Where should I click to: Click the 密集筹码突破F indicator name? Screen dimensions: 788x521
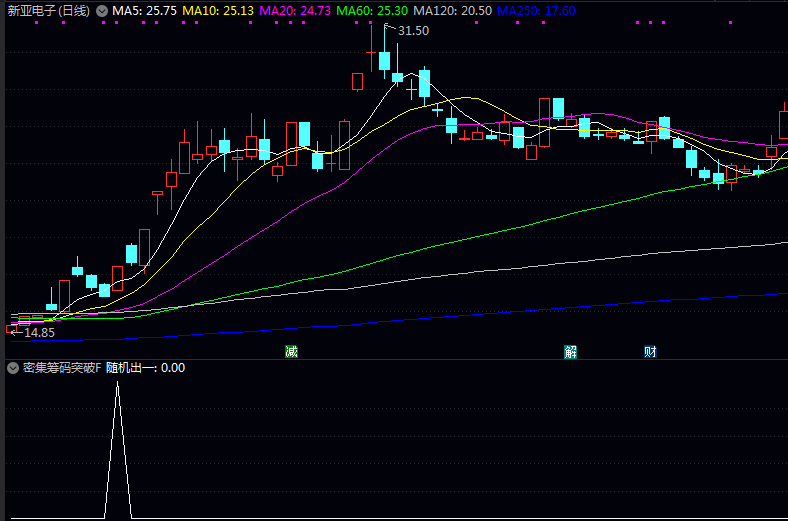pyautogui.click(x=62, y=368)
